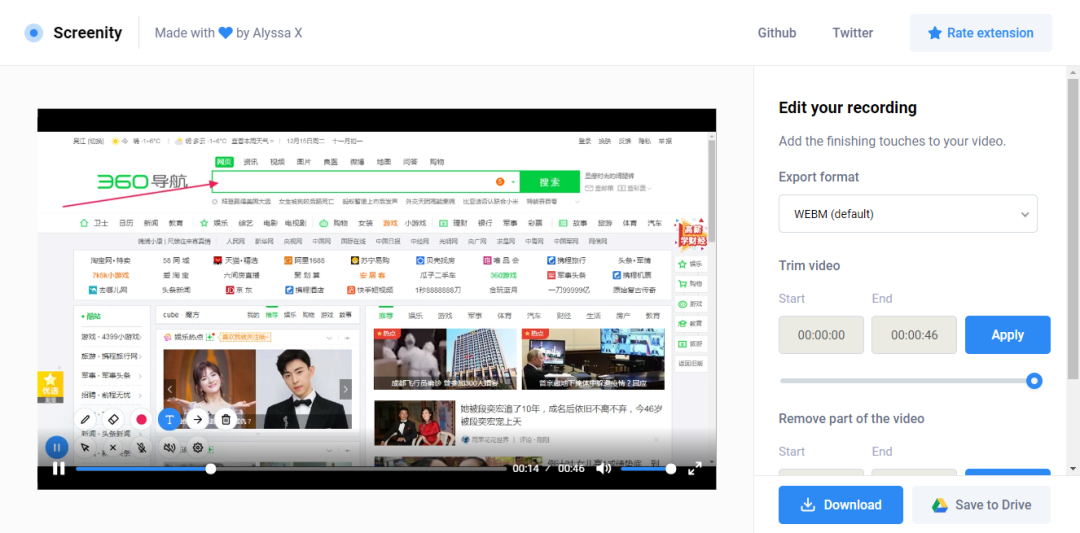Download the recording
The width and height of the screenshot is (1080, 533).
point(841,505)
